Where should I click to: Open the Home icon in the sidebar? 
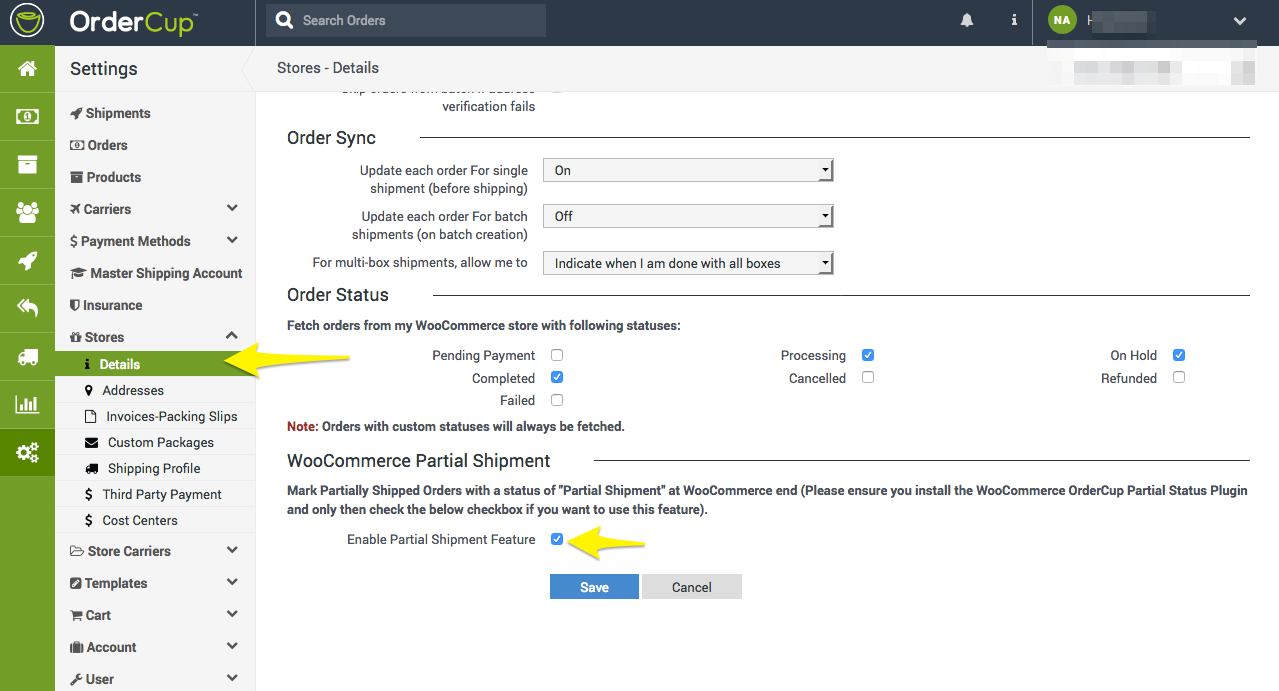(x=27, y=69)
